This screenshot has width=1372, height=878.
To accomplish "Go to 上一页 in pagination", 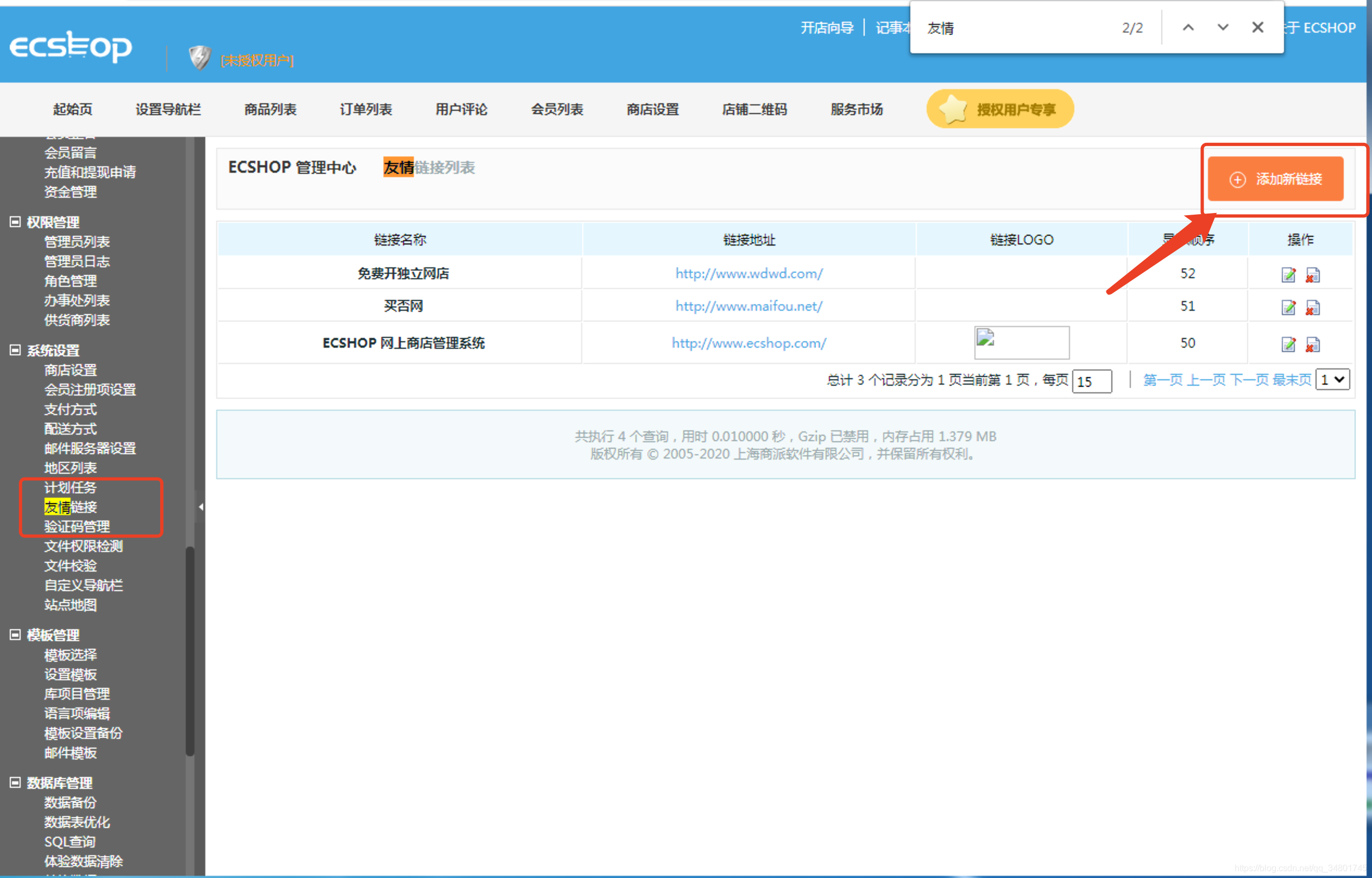I will coord(1206,380).
